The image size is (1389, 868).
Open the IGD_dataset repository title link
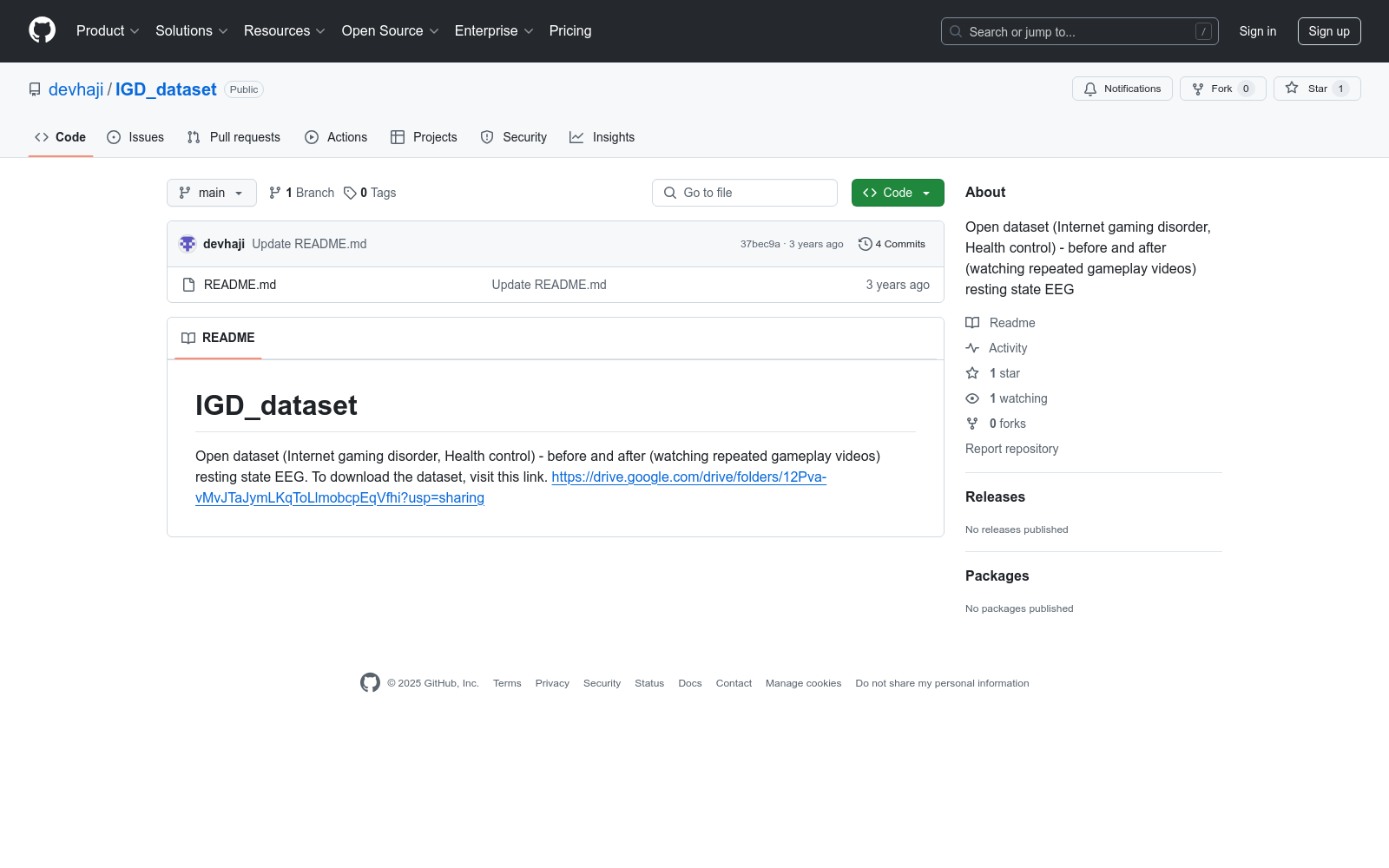pyautogui.click(x=166, y=89)
